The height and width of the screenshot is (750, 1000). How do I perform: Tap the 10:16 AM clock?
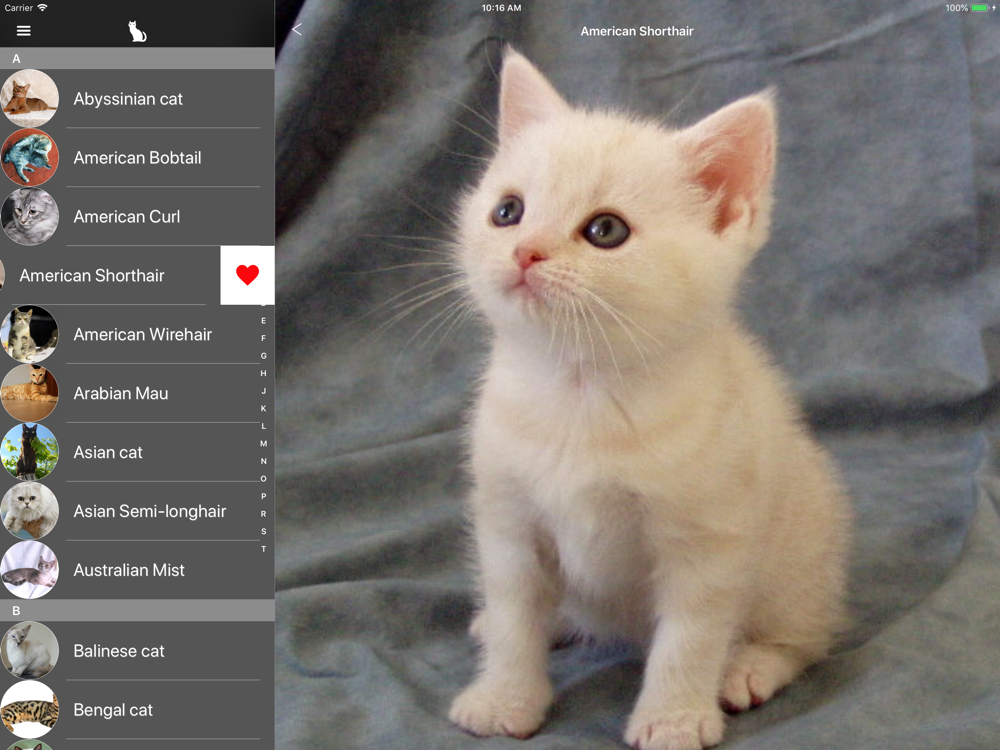click(x=501, y=8)
